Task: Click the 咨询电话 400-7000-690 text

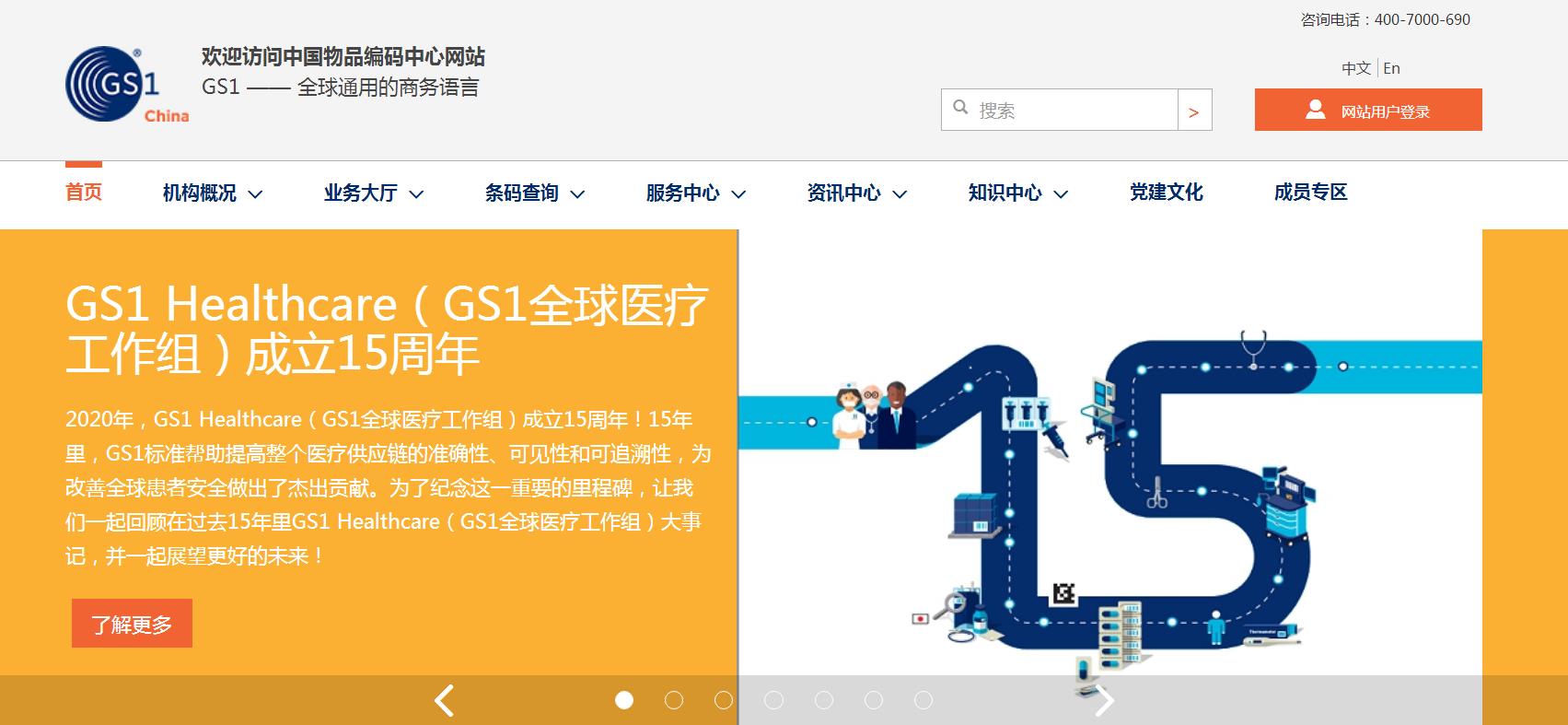Action: 1386,19
